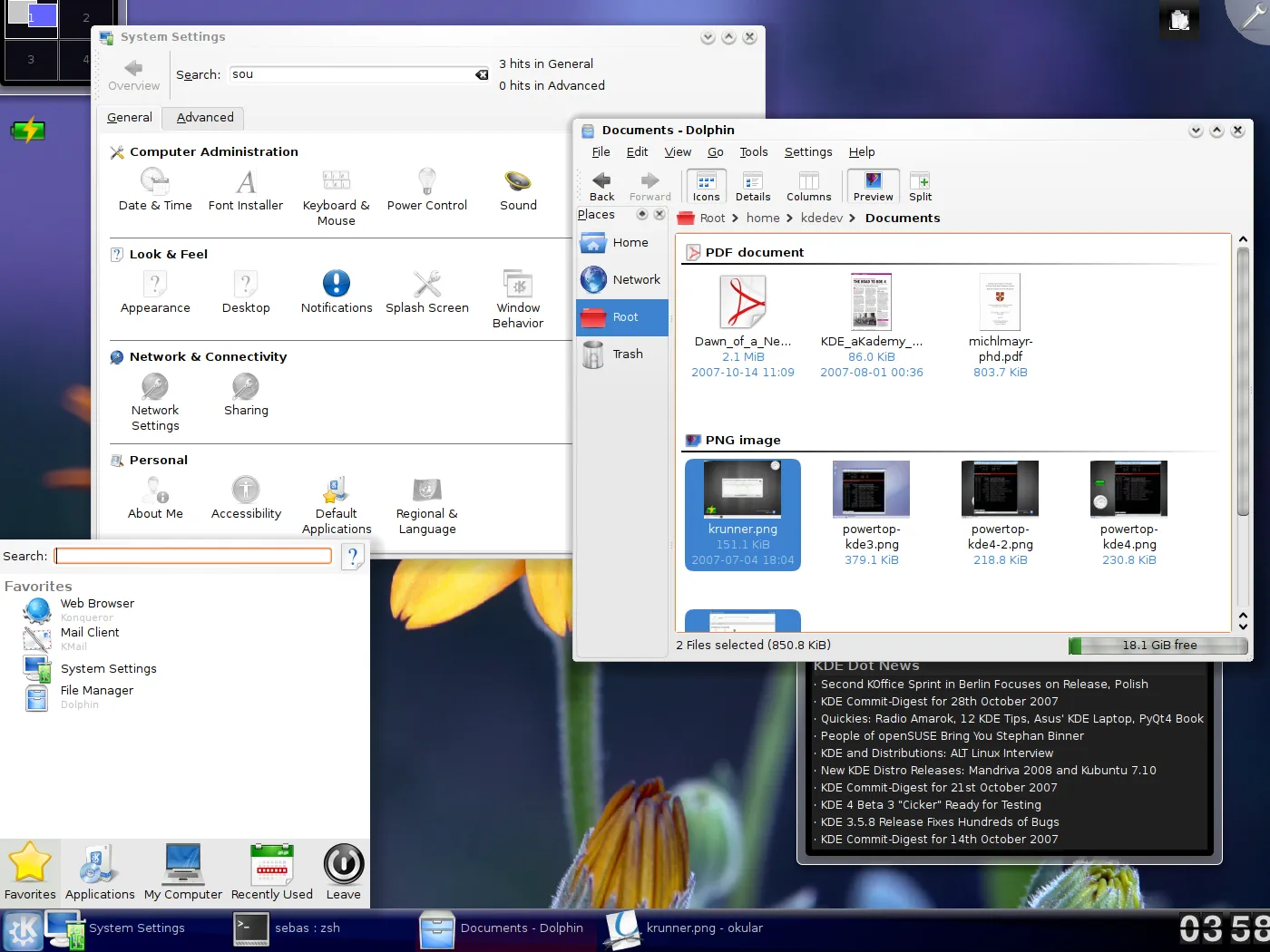Open KDE 4 Beta 3 Cicker news link
Screen dimensions: 1270x952
pyautogui.click(x=931, y=805)
